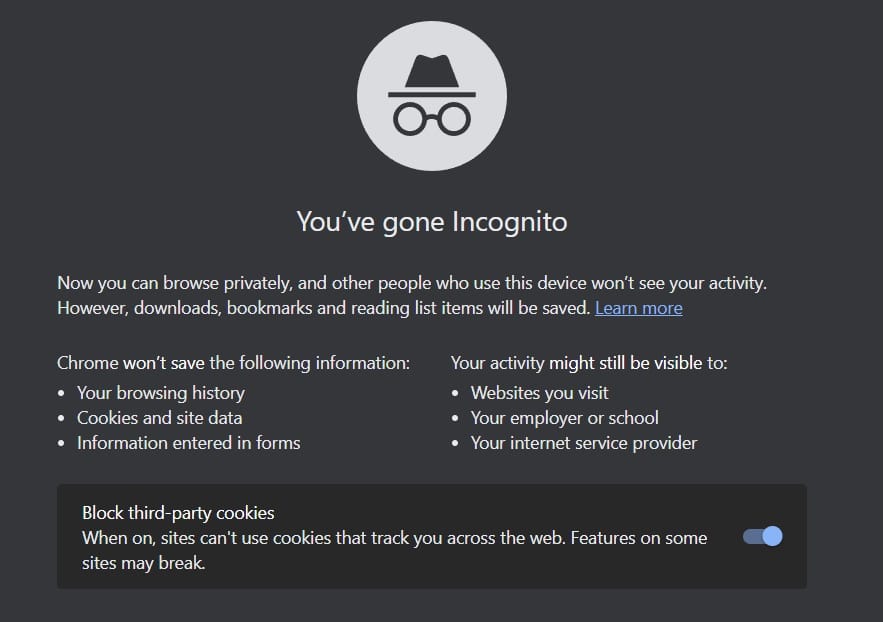Select the Information entered in forms item
This screenshot has height=622, width=883.
click(188, 443)
